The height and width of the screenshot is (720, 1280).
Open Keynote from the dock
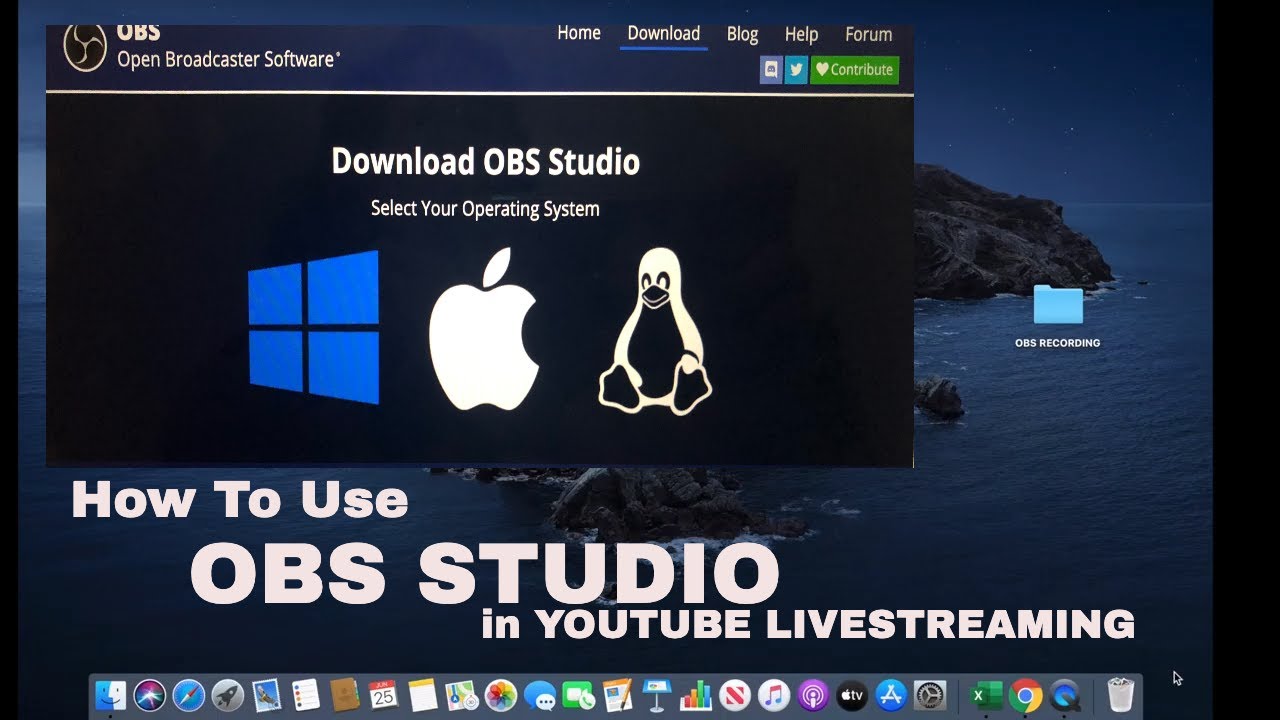(657, 695)
